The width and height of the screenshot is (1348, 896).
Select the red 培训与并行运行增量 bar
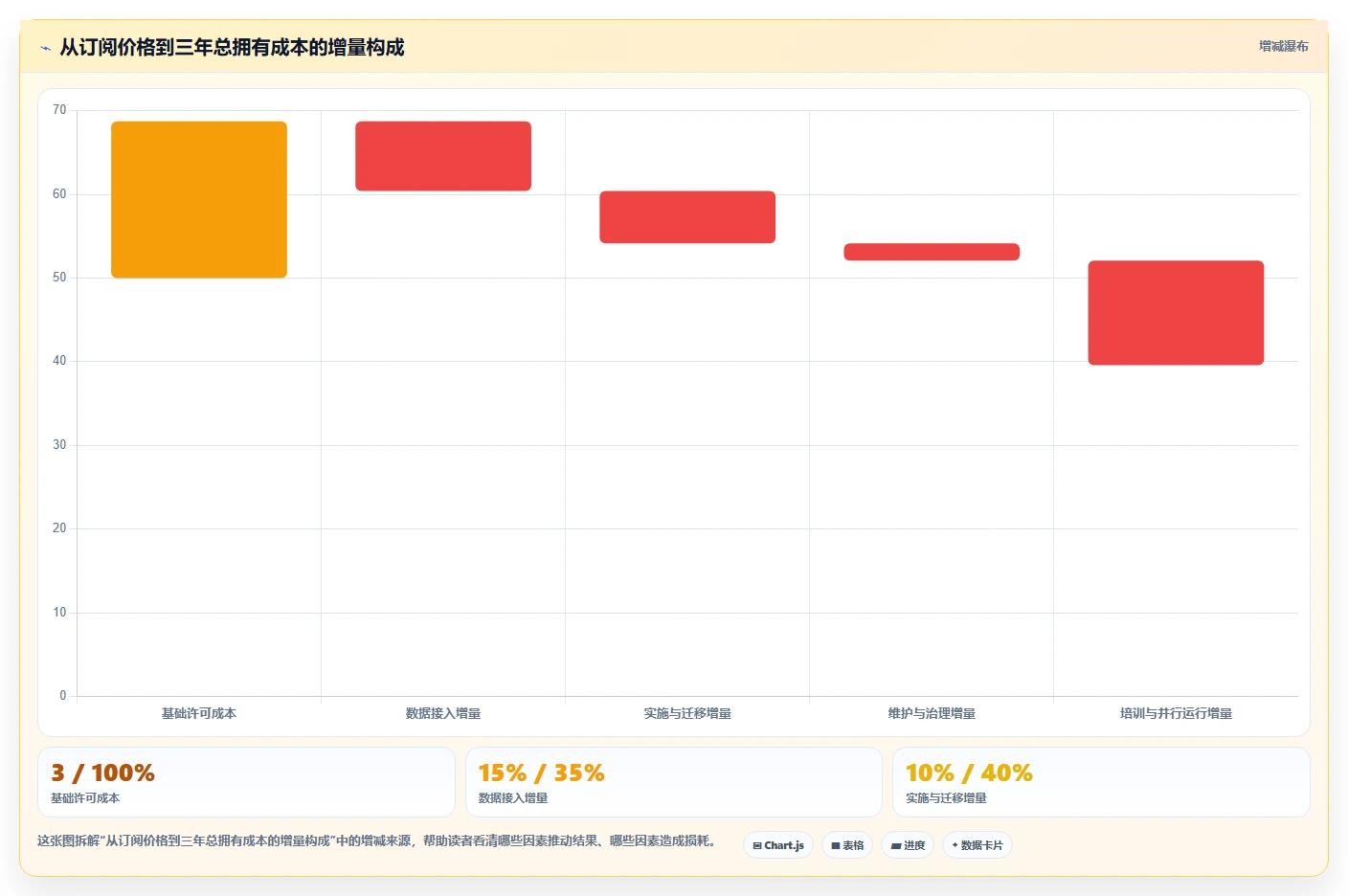pyautogui.click(x=1176, y=313)
